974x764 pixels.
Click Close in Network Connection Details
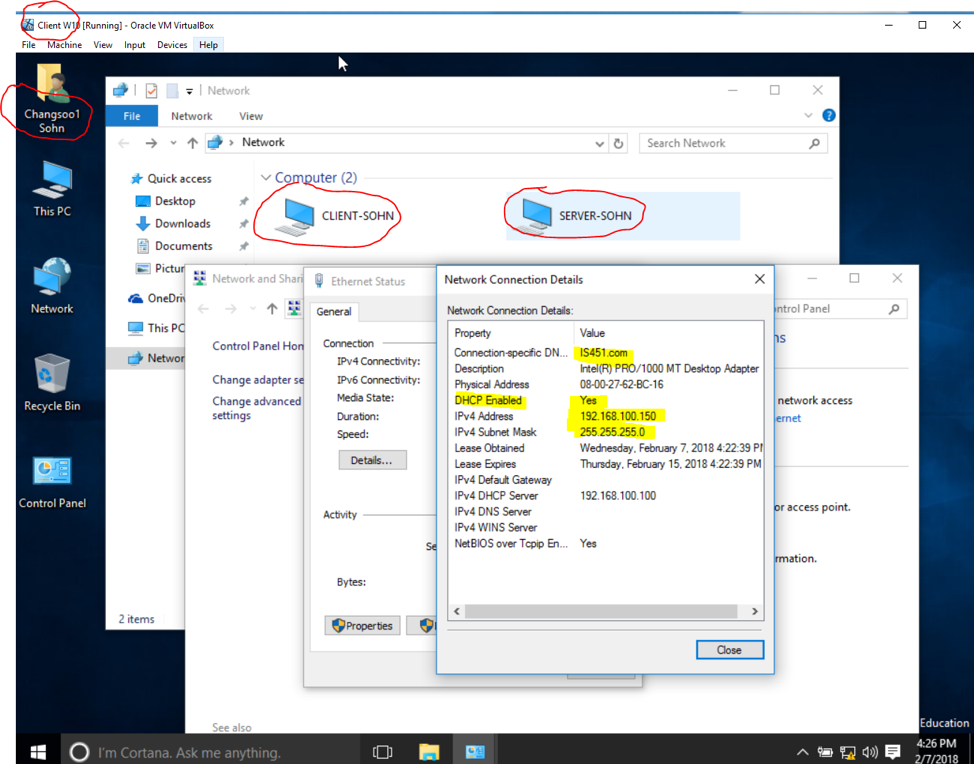pyautogui.click(x=729, y=650)
